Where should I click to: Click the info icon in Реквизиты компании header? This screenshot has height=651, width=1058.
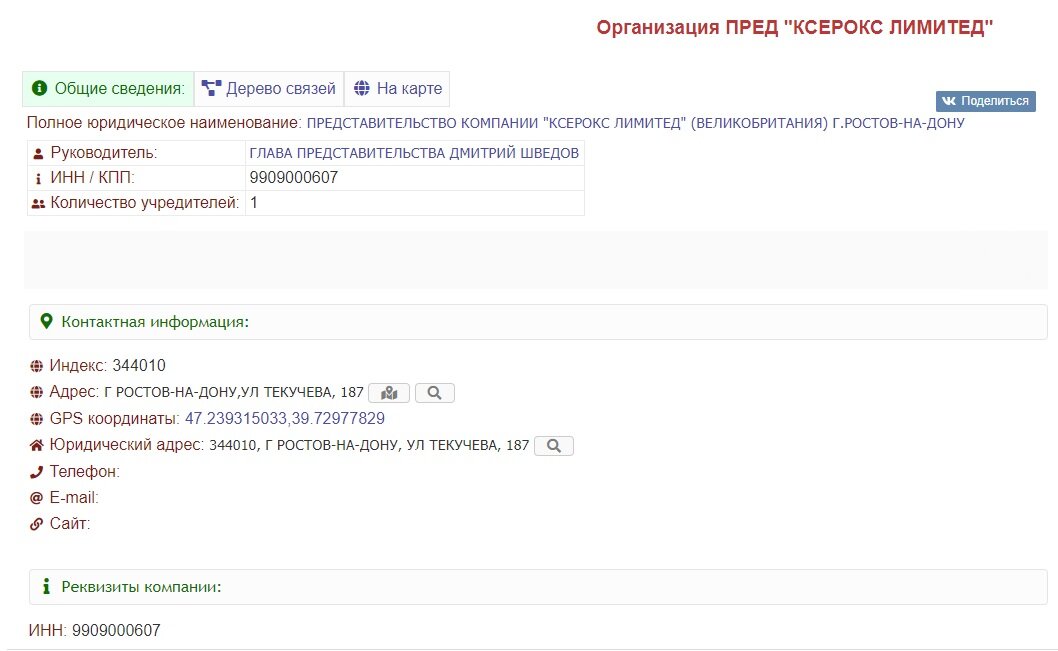46,586
